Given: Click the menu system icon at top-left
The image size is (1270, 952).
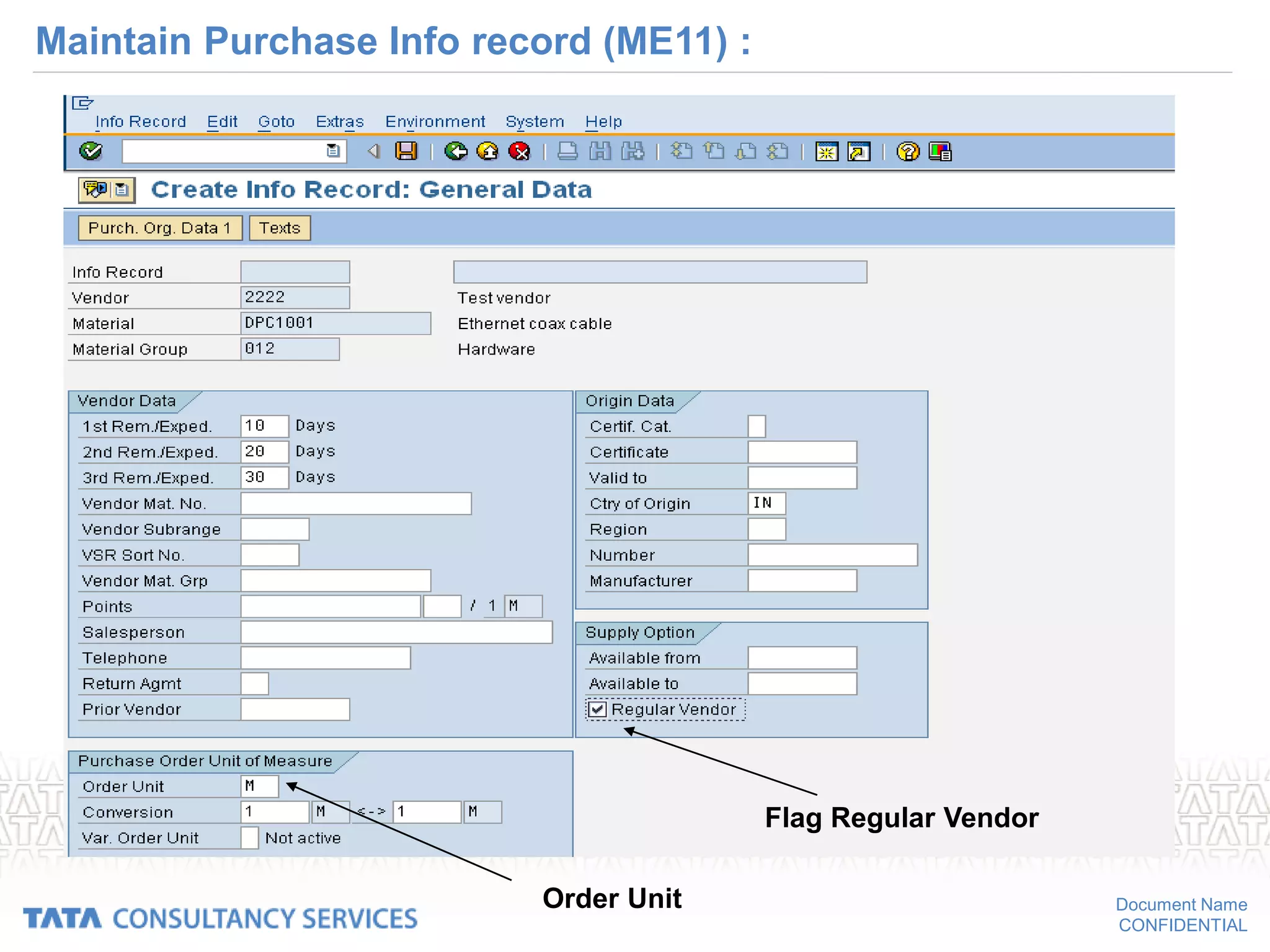Looking at the screenshot, I should pos(82,103).
